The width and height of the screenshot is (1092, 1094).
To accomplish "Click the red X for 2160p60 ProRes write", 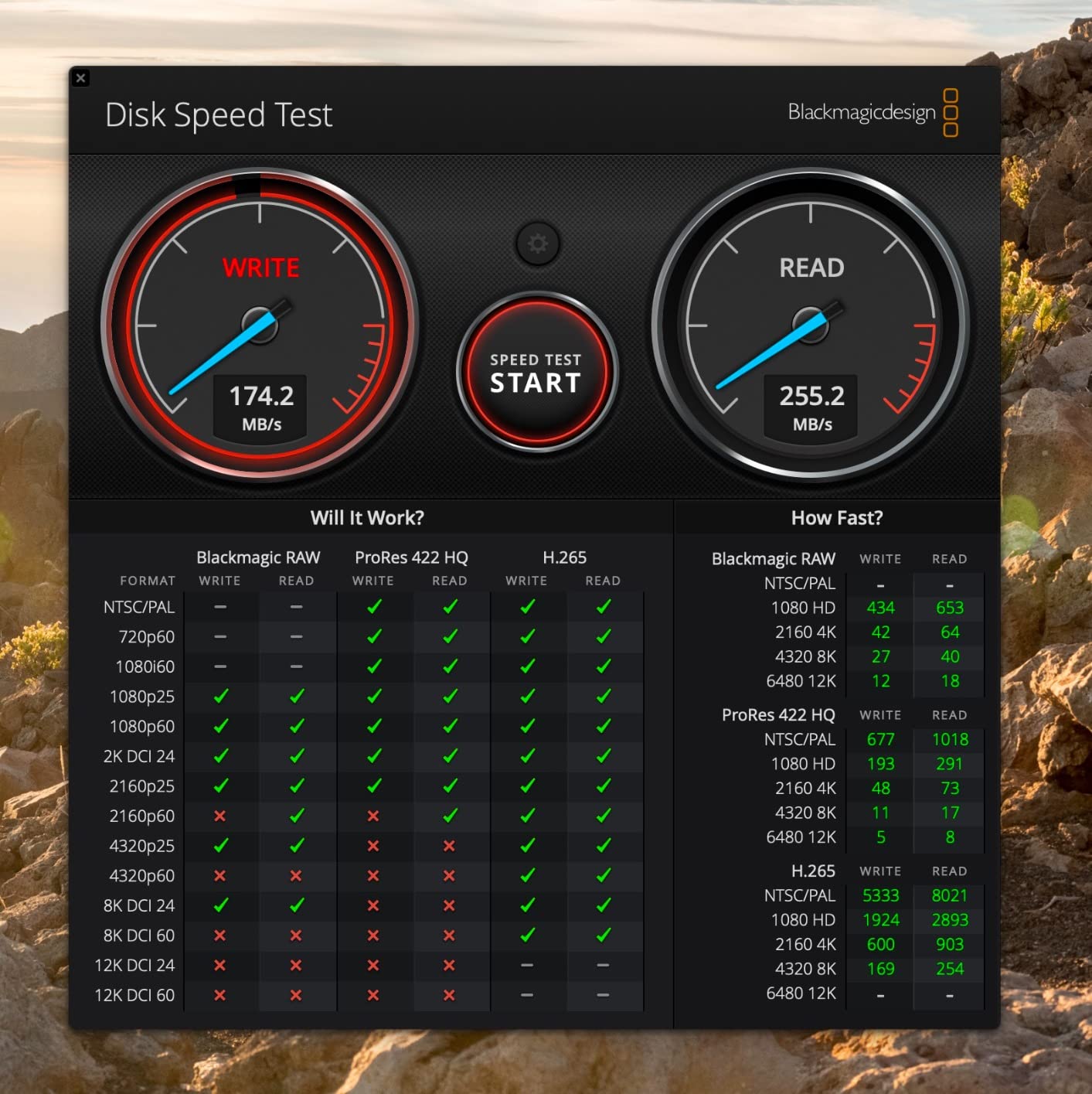I will point(374,816).
